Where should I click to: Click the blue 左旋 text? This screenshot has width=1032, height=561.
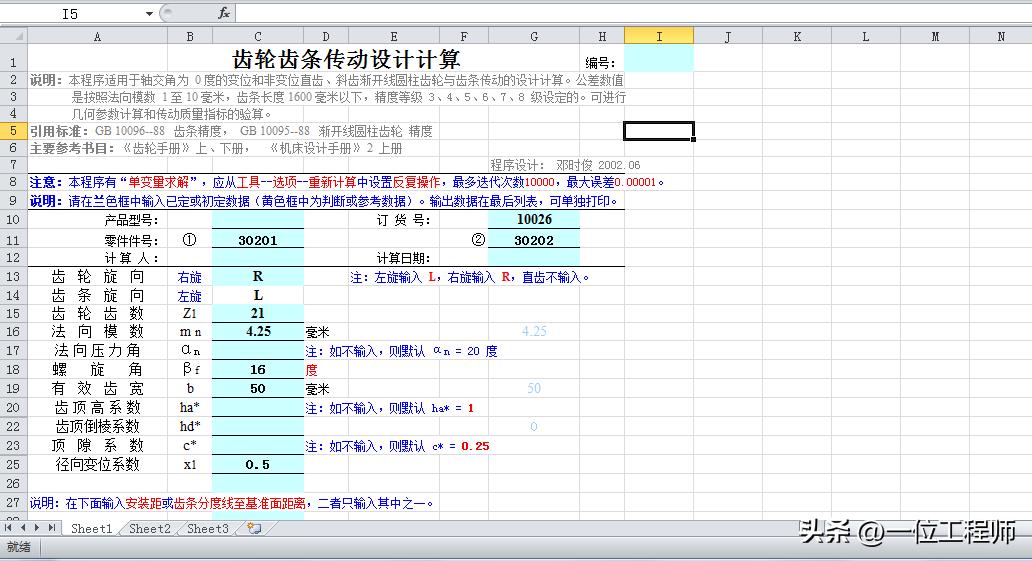click(190, 296)
